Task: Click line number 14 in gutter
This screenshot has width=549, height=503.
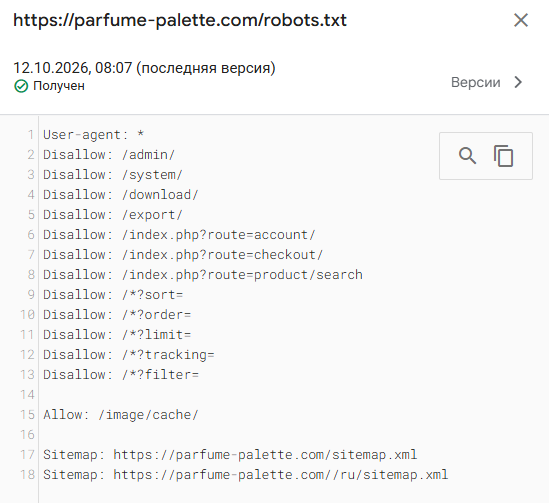Action: click(x=27, y=395)
